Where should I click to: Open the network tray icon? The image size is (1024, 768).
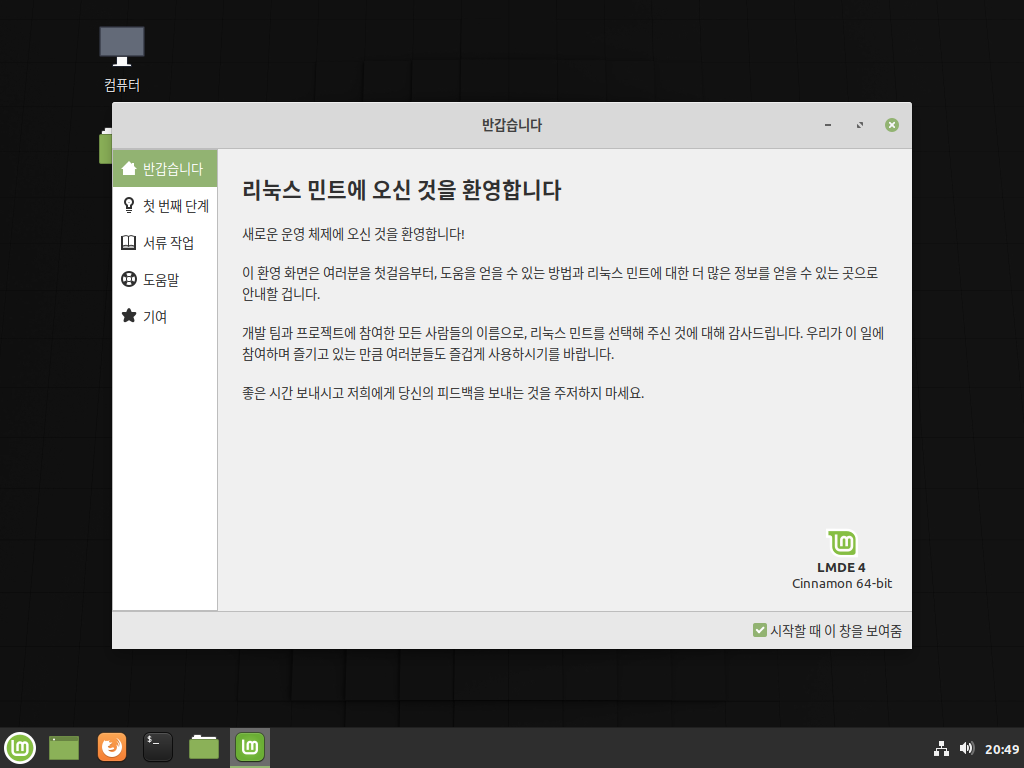941,748
